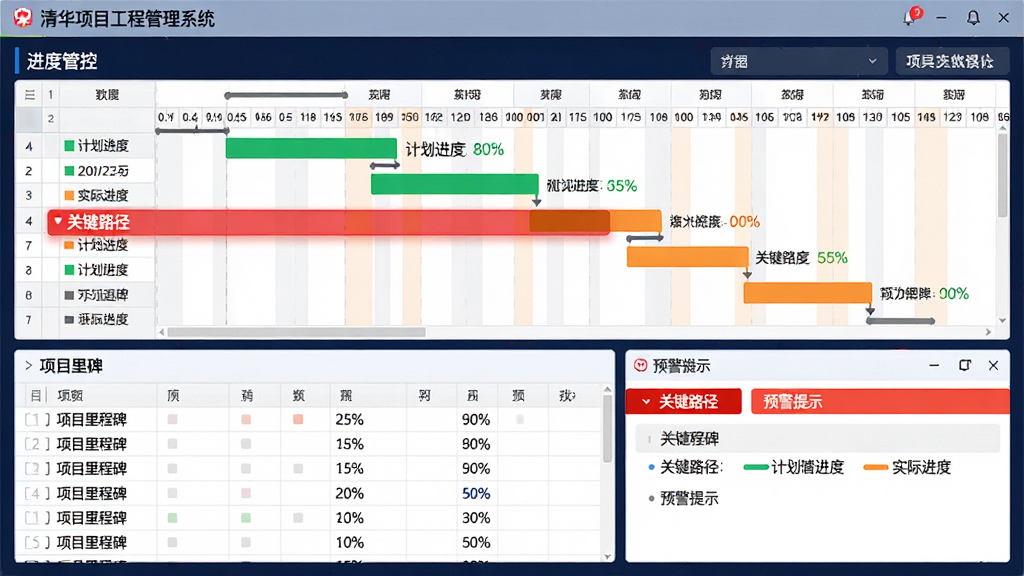Image resolution: width=1024 pixels, height=576 pixels.
Task: Click the Gantt horizontal scroll left arrow
Action: 161,332
